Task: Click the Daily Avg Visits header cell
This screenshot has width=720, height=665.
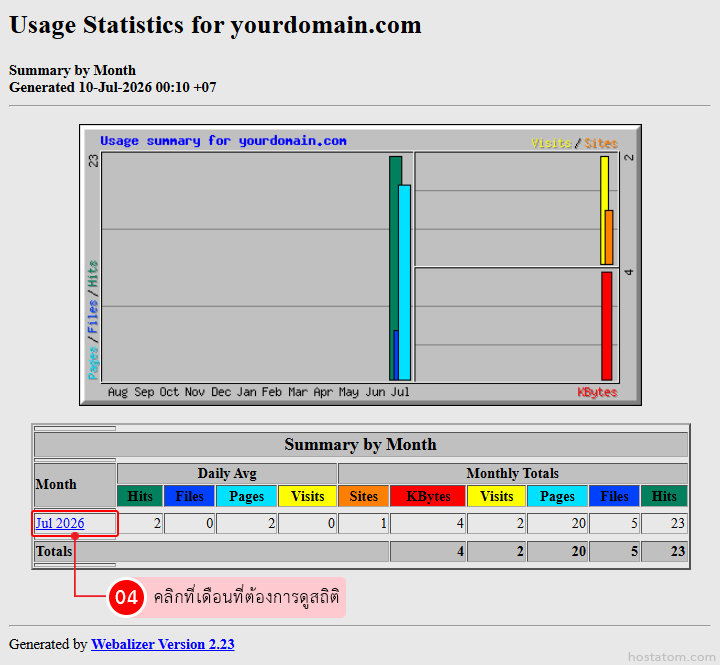Action: (307, 496)
